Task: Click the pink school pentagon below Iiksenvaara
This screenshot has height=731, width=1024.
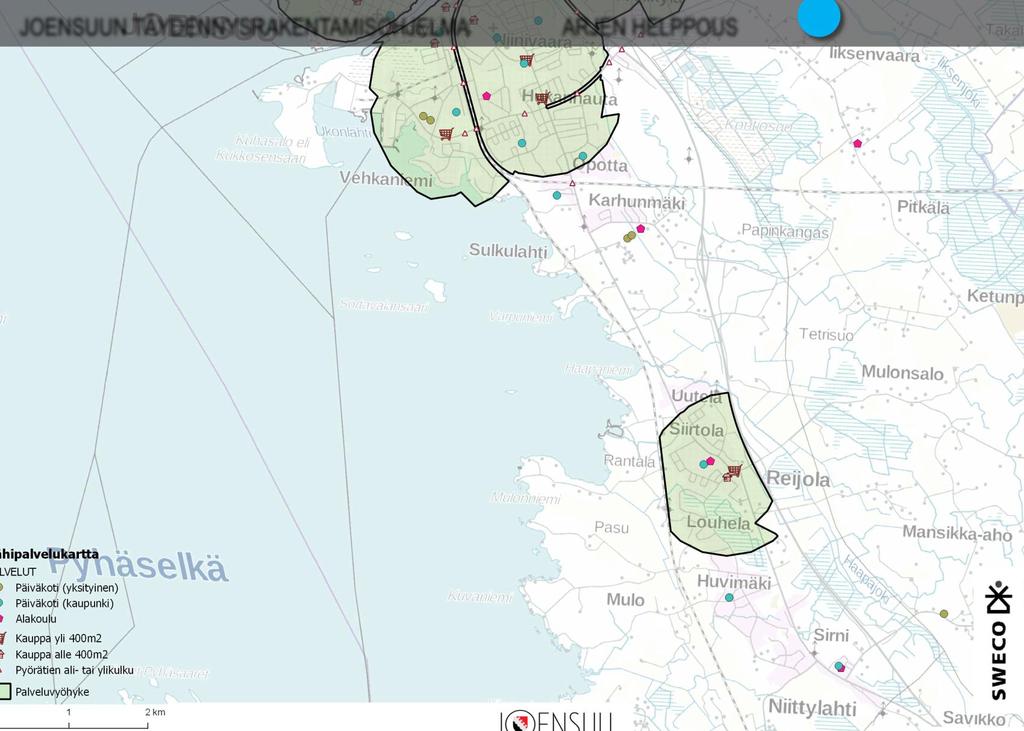Action: [857, 143]
